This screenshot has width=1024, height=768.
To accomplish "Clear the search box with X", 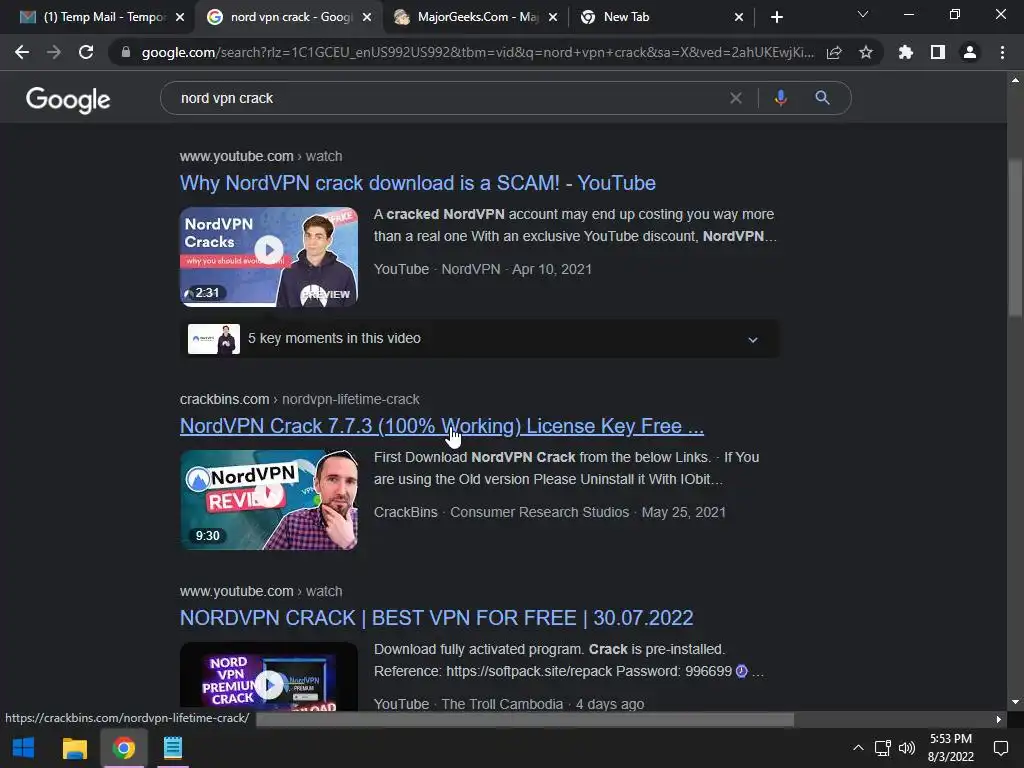I will [x=736, y=98].
